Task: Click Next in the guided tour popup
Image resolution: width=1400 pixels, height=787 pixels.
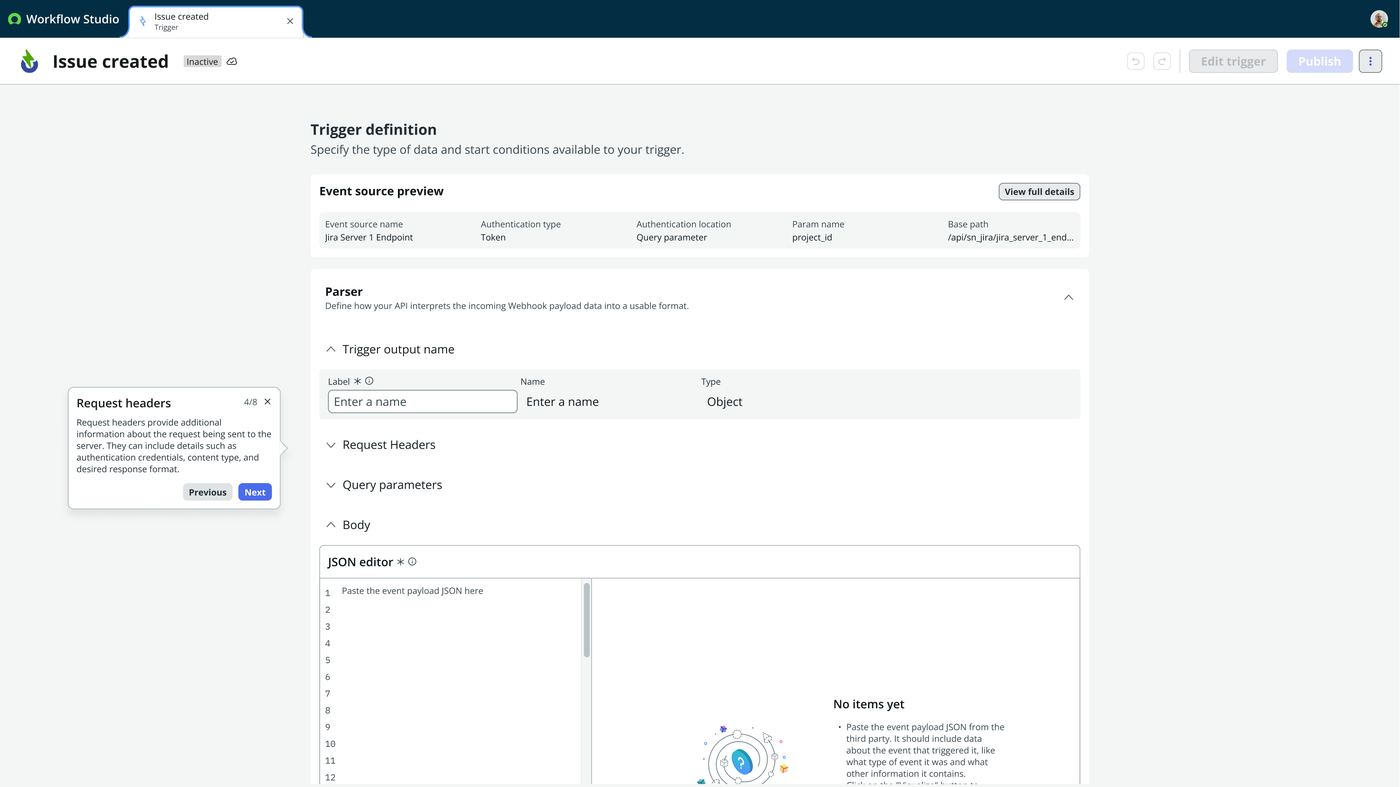Action: pos(255,492)
